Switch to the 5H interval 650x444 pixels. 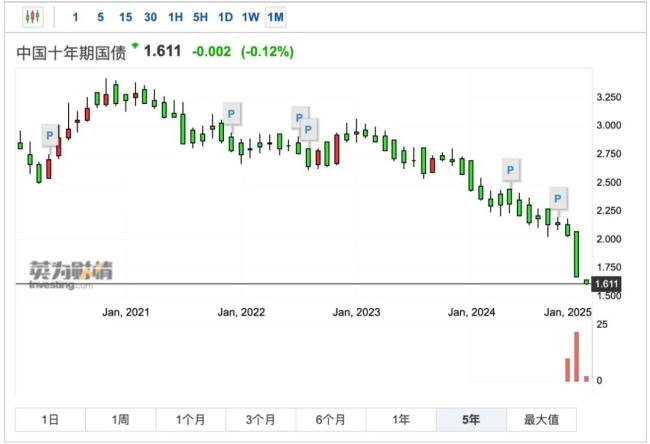pos(200,17)
